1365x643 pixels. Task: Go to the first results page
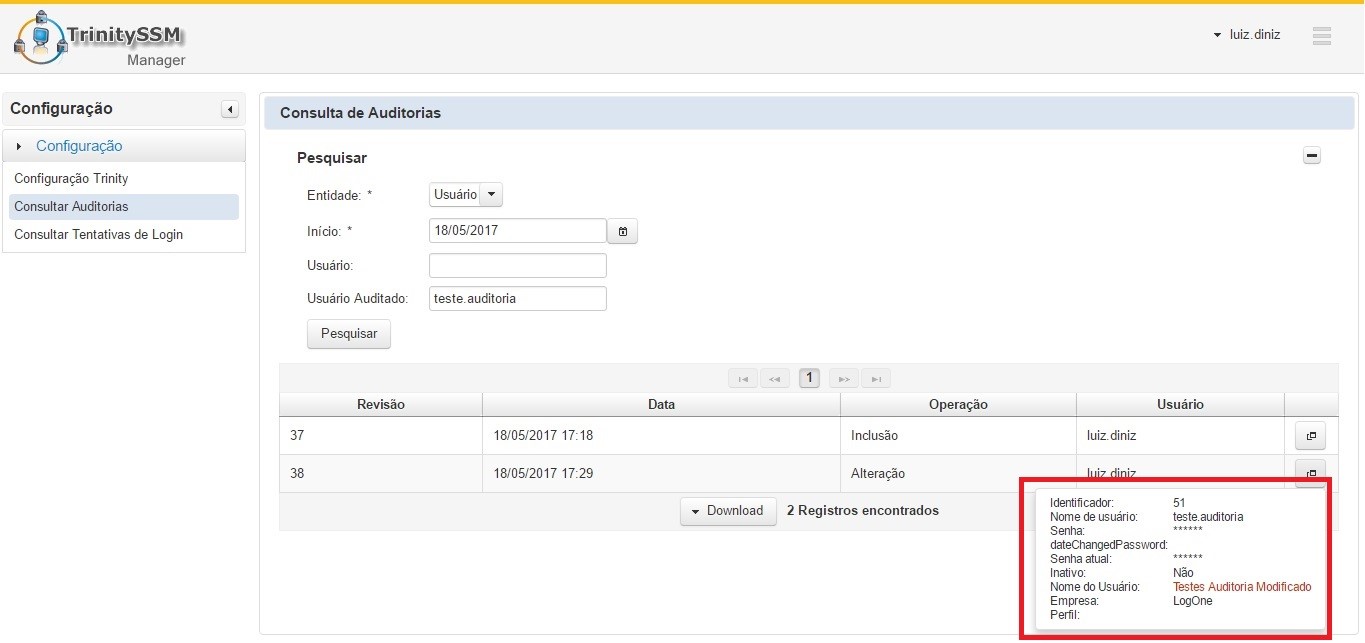click(743, 379)
